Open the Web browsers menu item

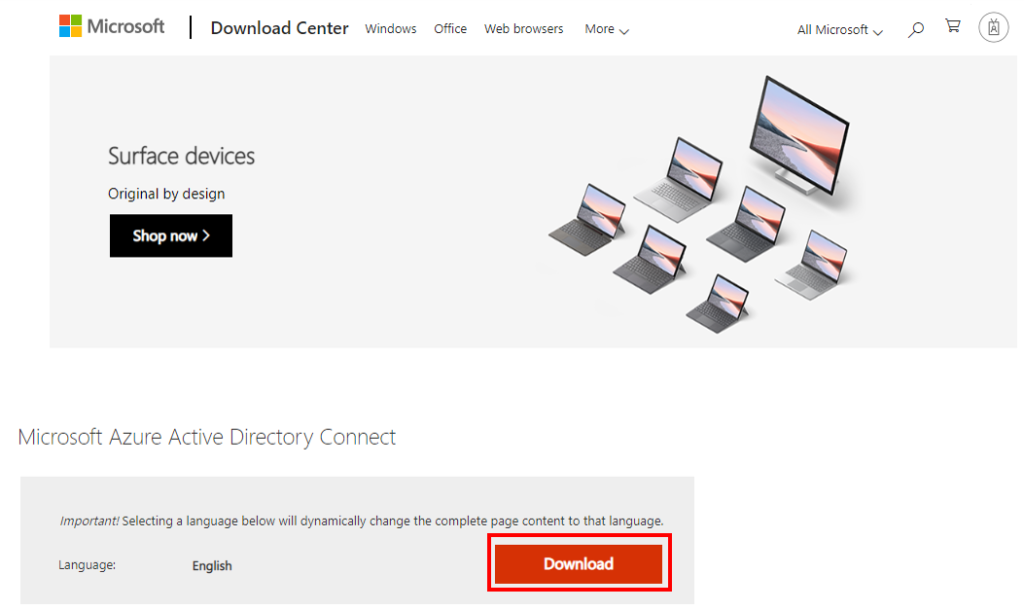coord(524,29)
